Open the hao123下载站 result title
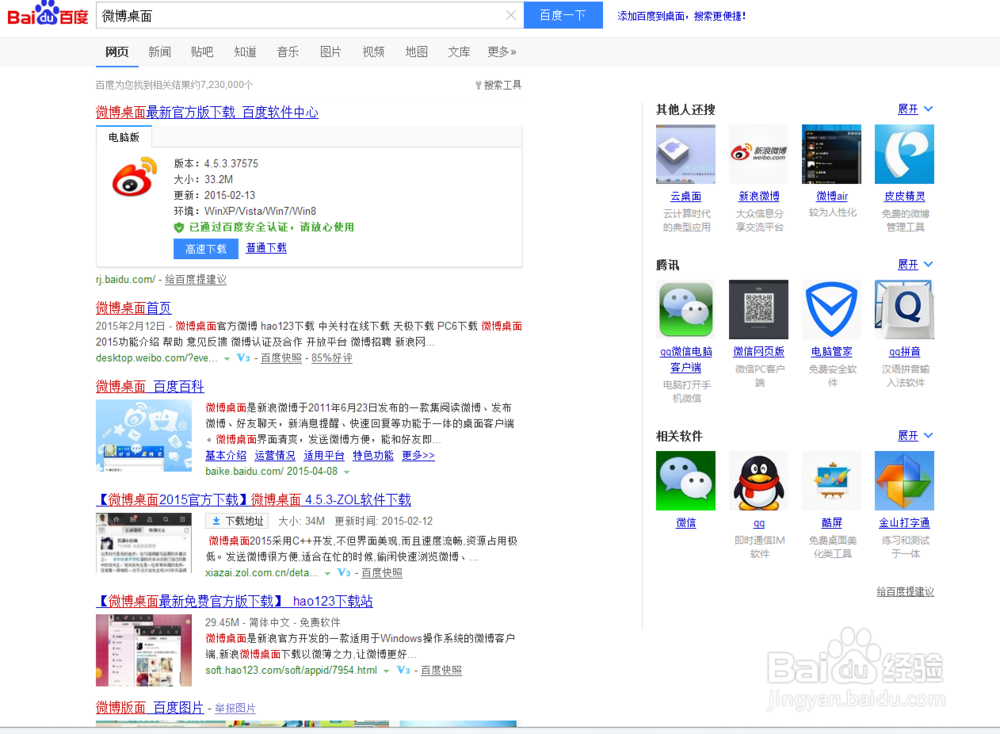The image size is (1000, 734). 234,601
